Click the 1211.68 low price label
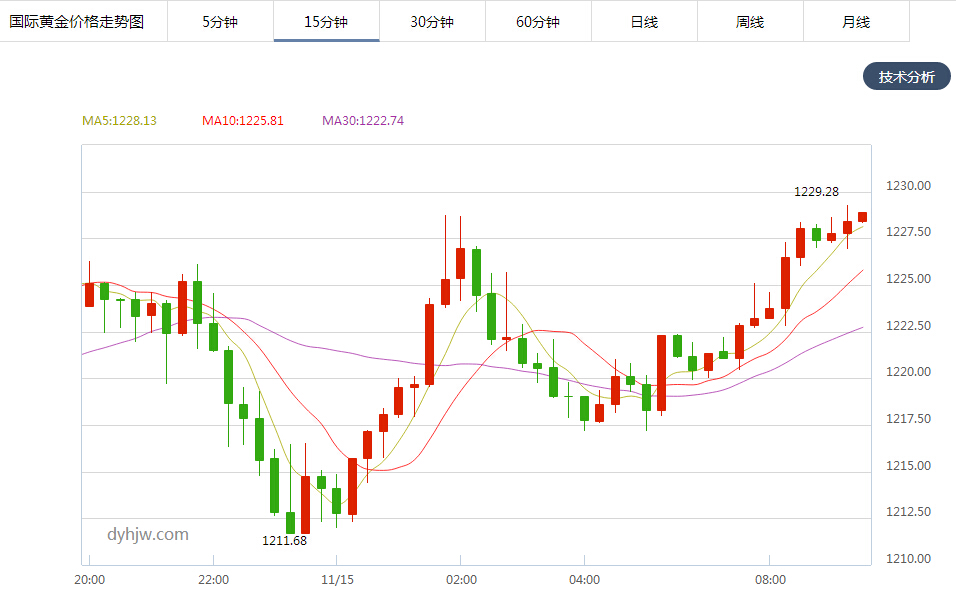 [x=284, y=541]
